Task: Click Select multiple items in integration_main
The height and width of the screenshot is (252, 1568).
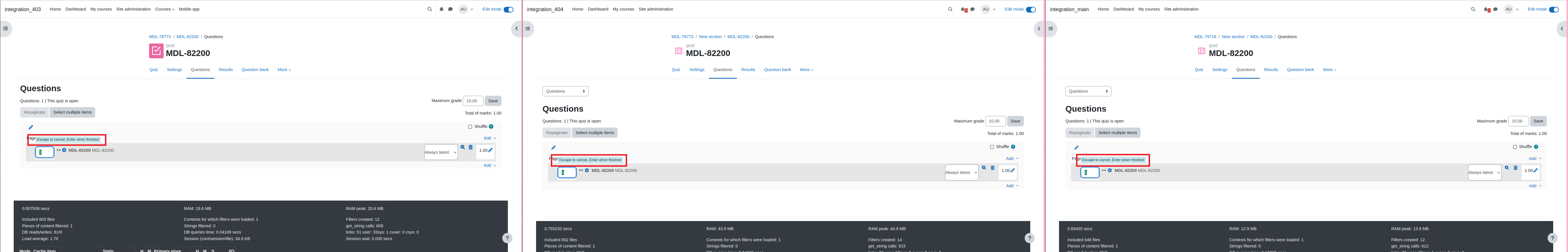Action: click(x=1118, y=132)
